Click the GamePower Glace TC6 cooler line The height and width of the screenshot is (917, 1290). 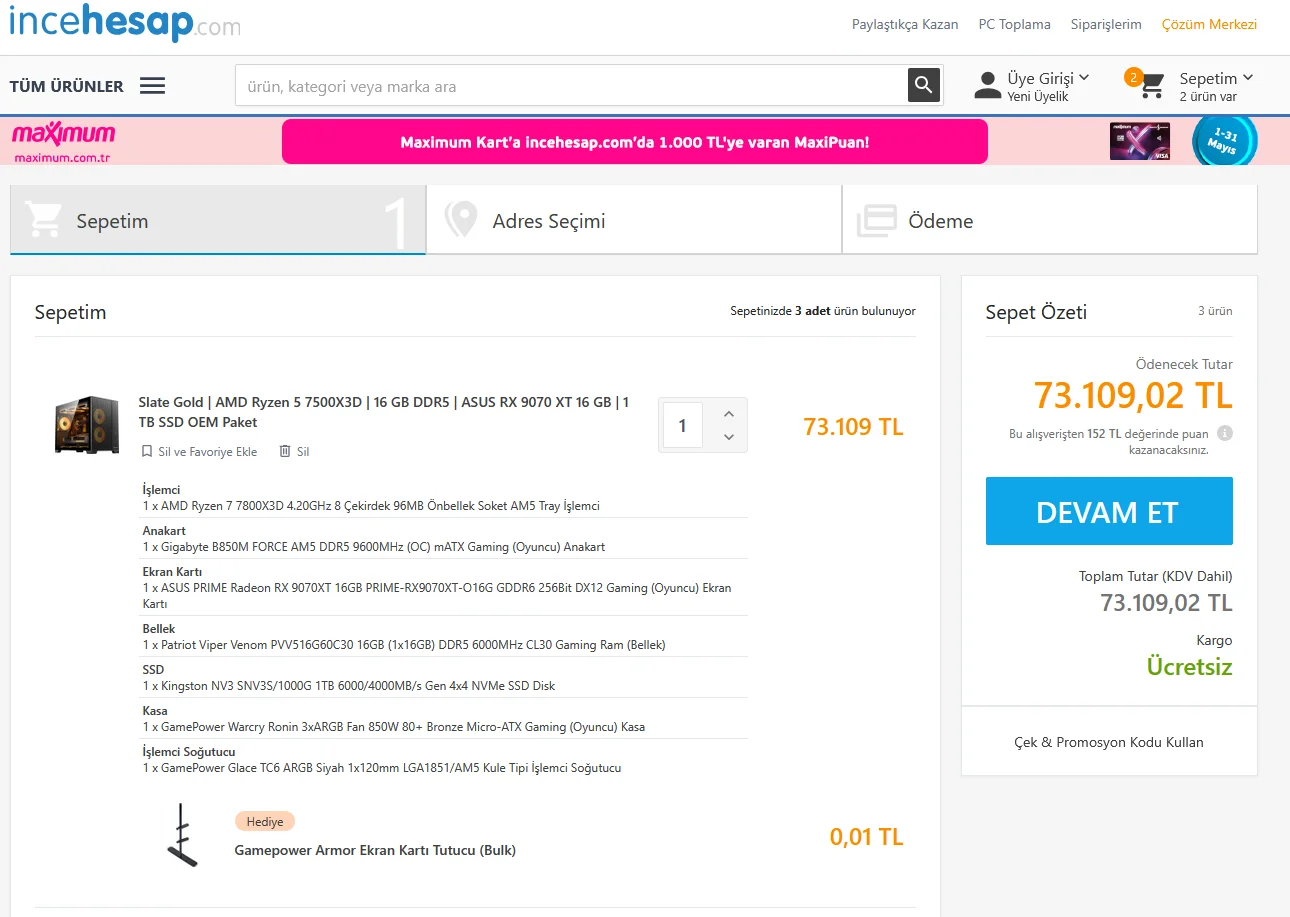(382, 768)
